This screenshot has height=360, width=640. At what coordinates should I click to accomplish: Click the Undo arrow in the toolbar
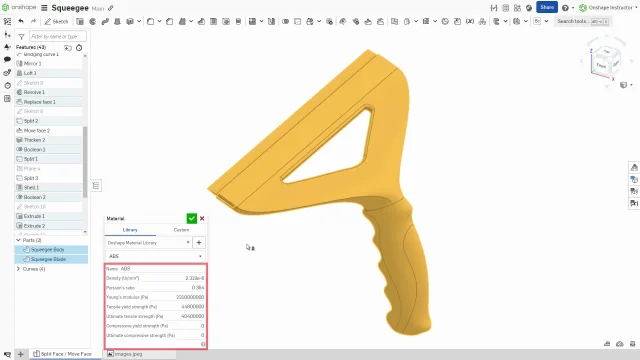(21, 21)
